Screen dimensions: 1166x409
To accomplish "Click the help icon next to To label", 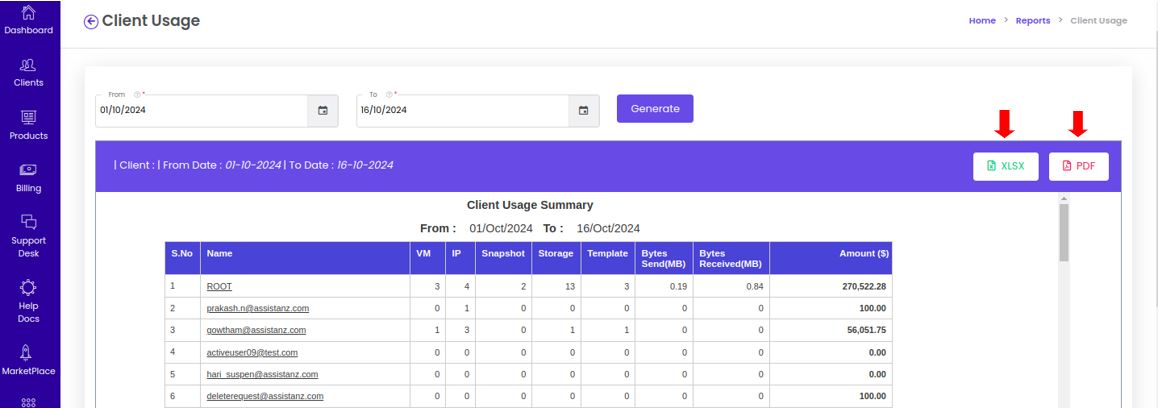I will tap(387, 94).
